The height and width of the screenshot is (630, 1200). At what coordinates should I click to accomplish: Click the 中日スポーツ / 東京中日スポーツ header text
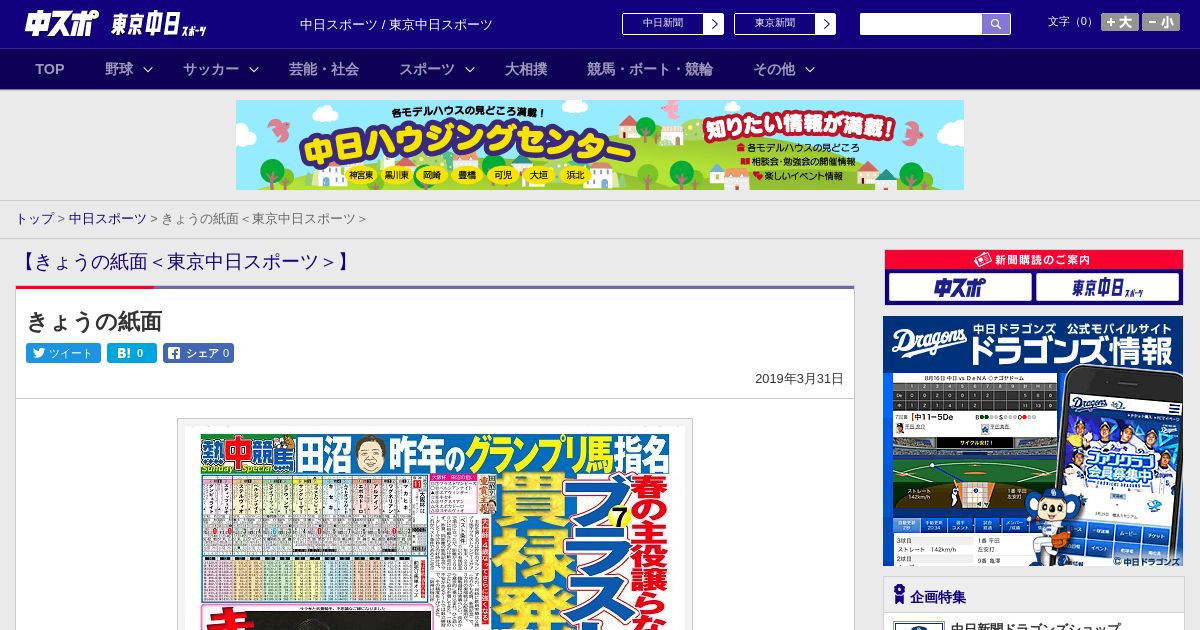[396, 25]
